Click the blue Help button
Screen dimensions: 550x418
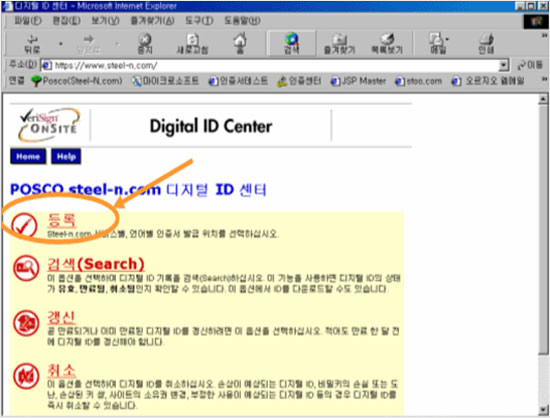[66, 156]
